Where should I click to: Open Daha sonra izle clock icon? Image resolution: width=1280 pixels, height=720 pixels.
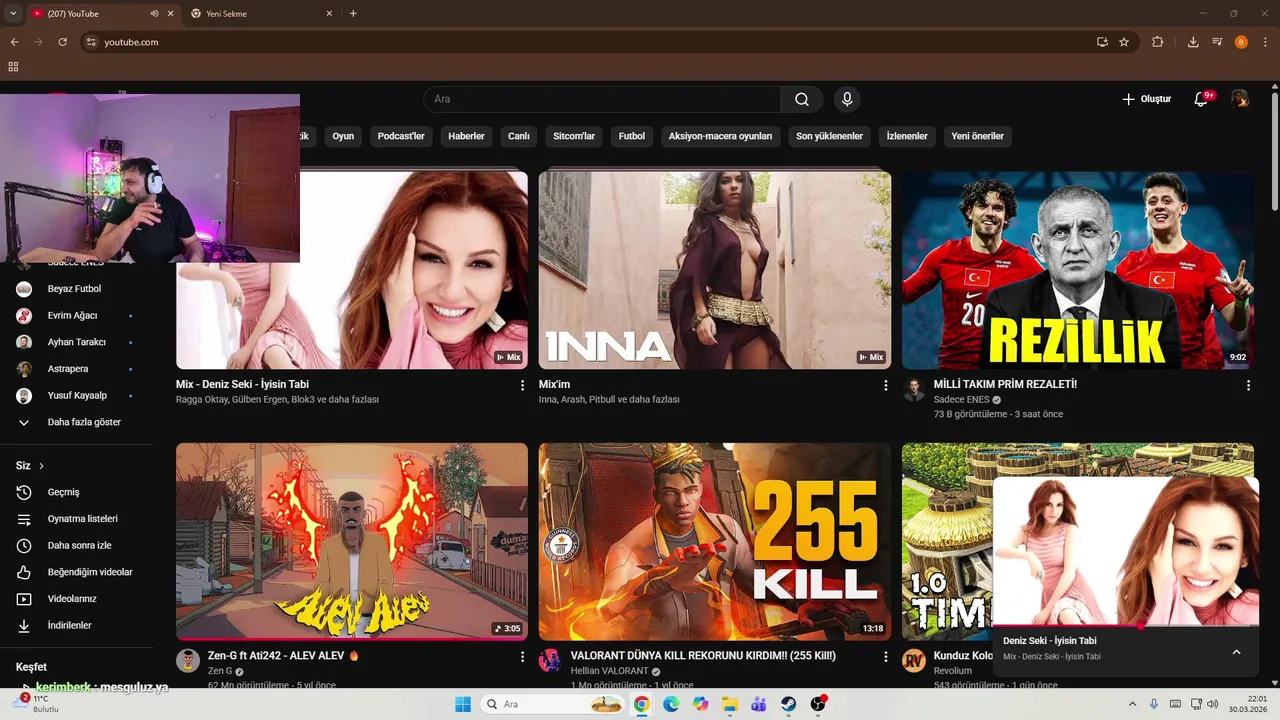(x=24, y=545)
